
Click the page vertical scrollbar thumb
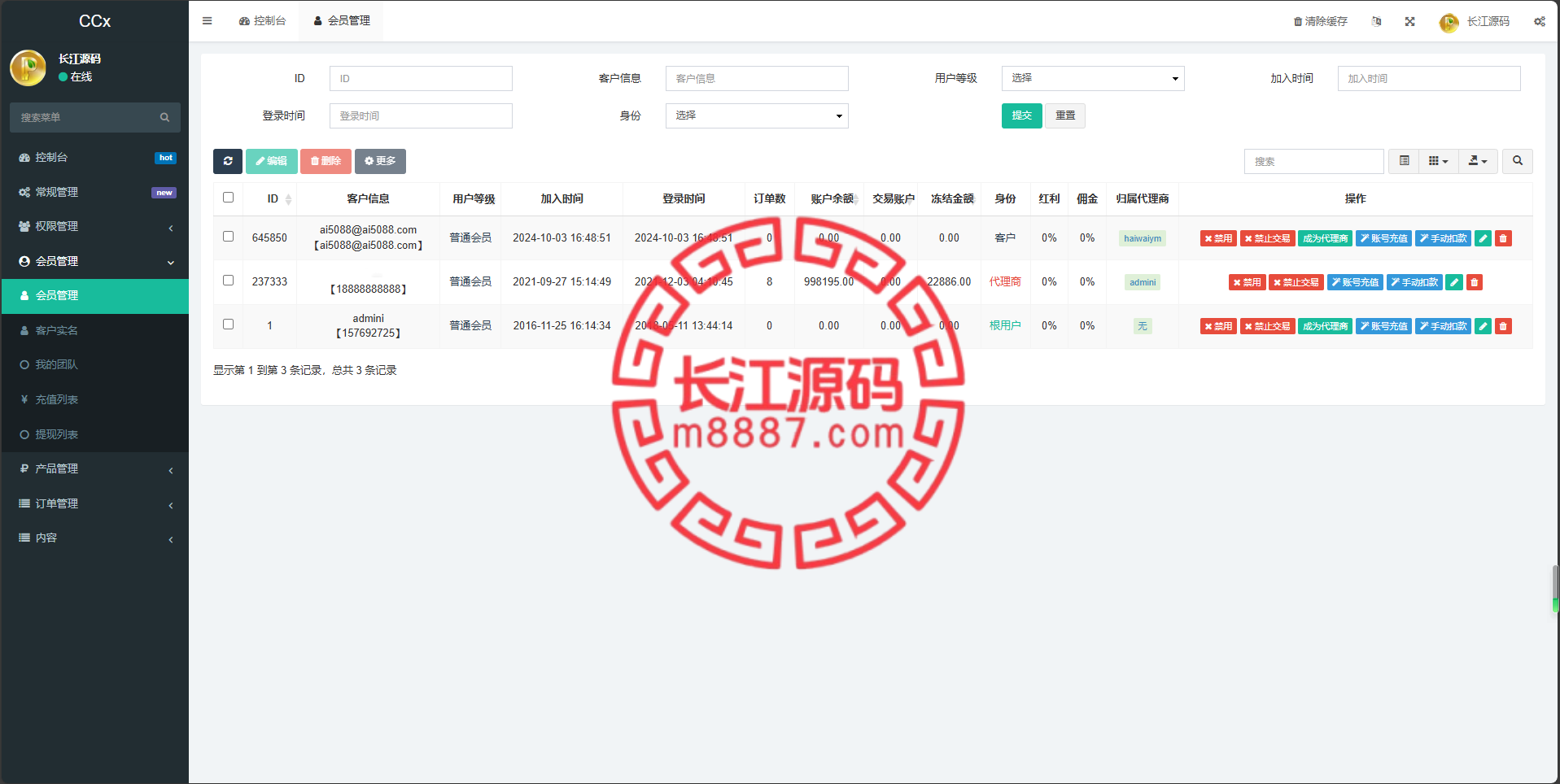(x=1555, y=589)
